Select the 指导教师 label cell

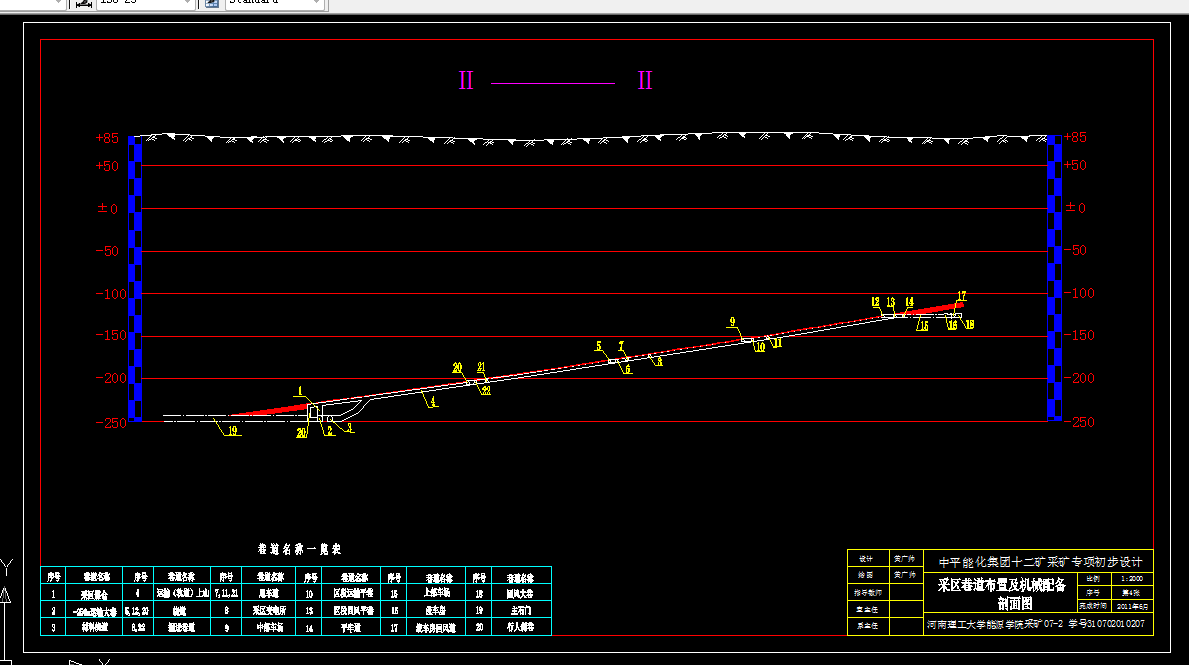tap(867, 593)
